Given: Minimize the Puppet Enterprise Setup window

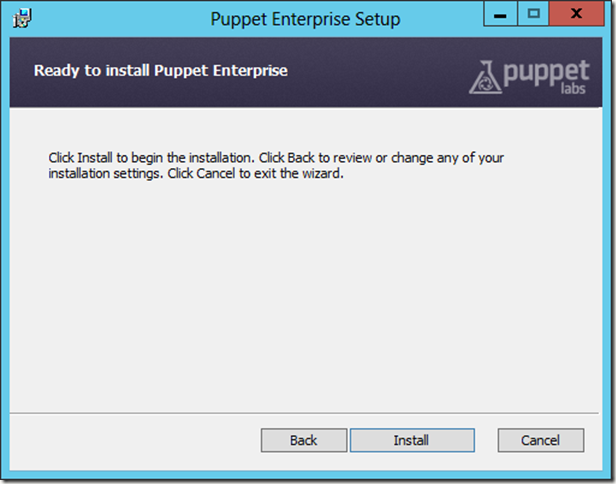Looking at the screenshot, I should point(501,16).
